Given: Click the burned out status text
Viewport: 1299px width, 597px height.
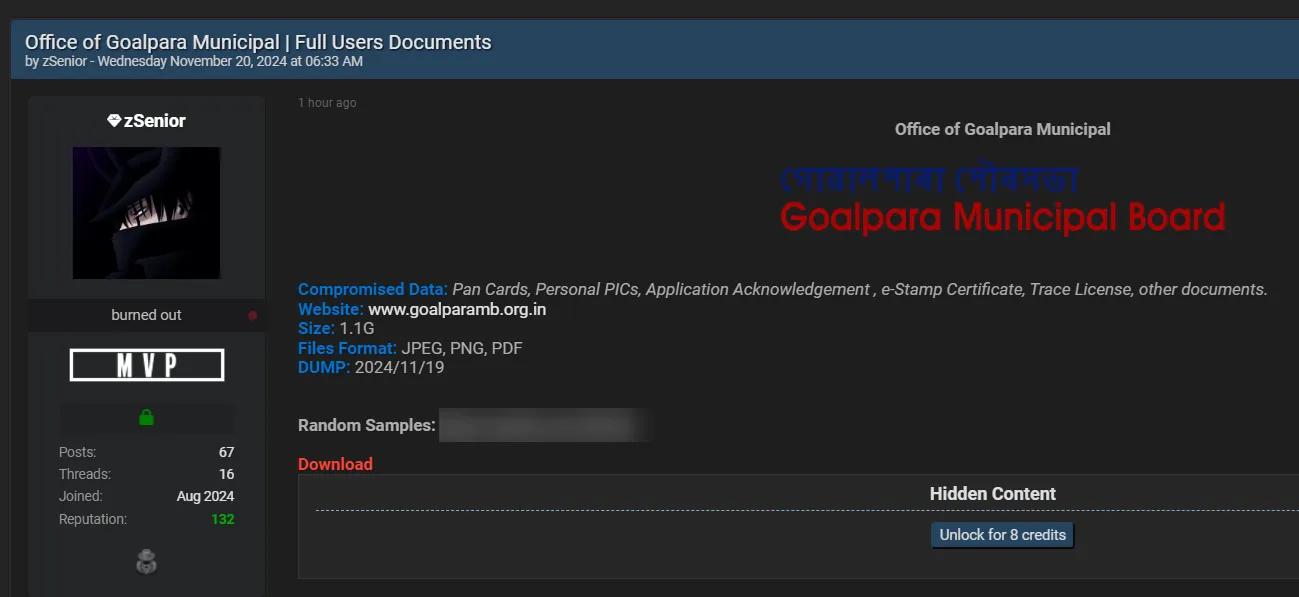Looking at the screenshot, I should point(145,314).
